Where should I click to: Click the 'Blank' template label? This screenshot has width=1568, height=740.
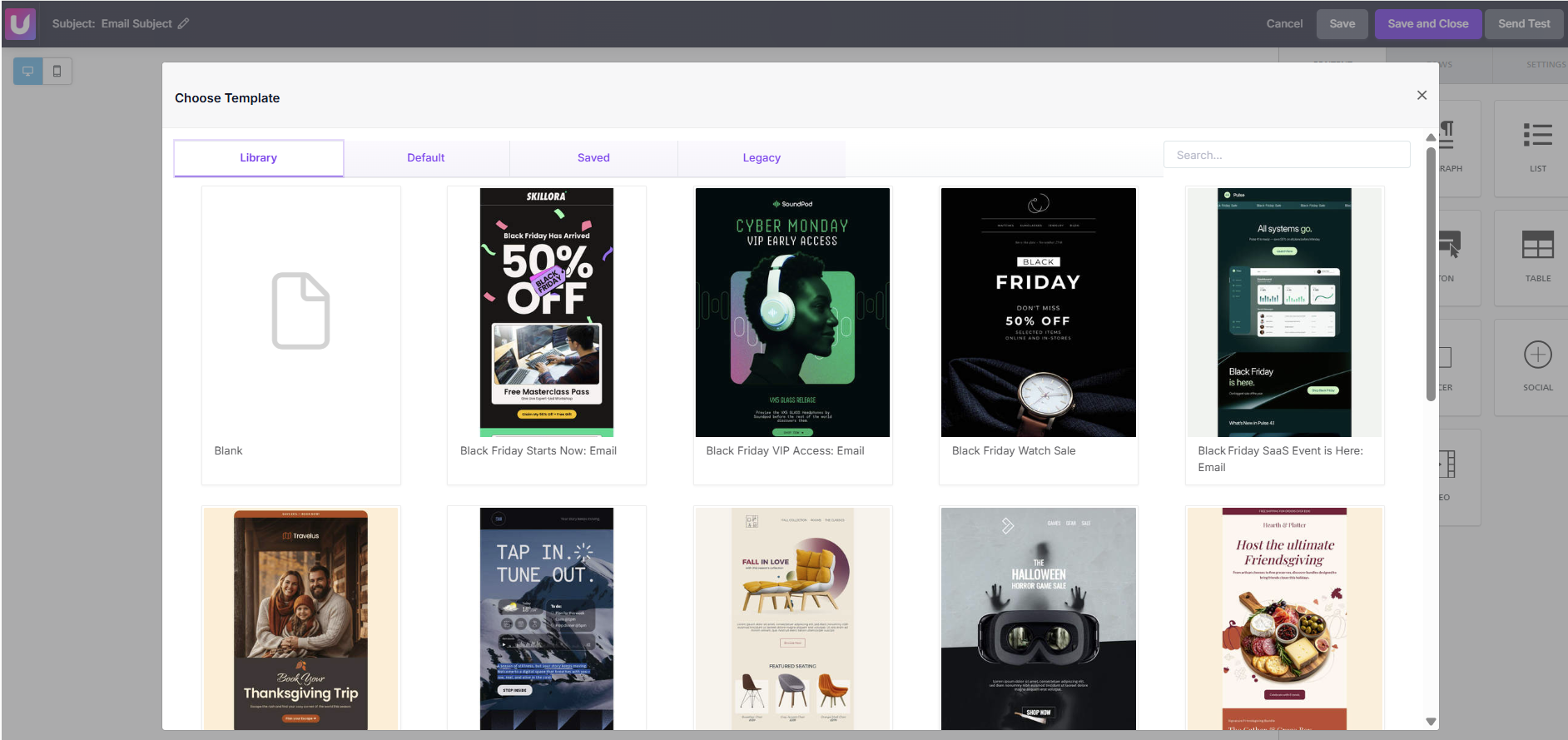pos(228,450)
